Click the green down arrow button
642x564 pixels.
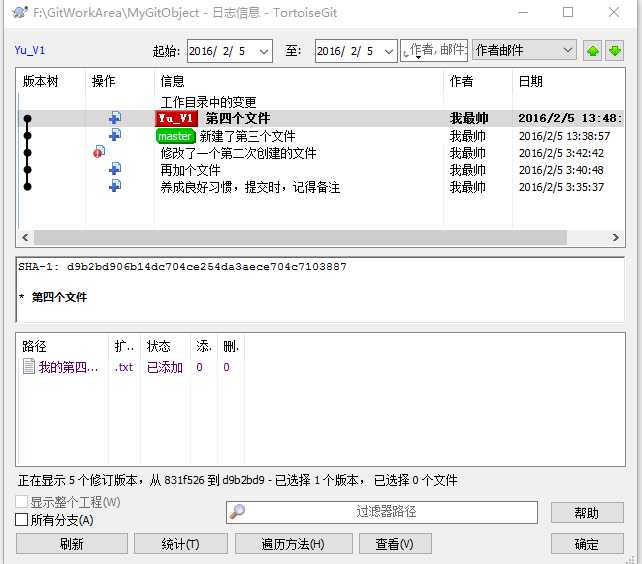615,50
